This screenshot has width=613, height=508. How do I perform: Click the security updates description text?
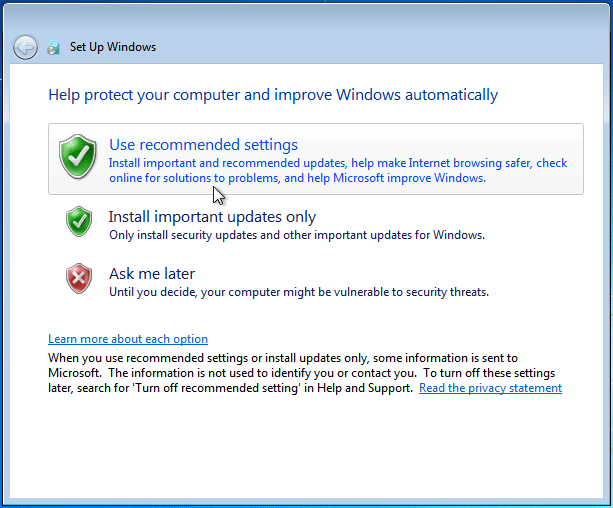296,235
